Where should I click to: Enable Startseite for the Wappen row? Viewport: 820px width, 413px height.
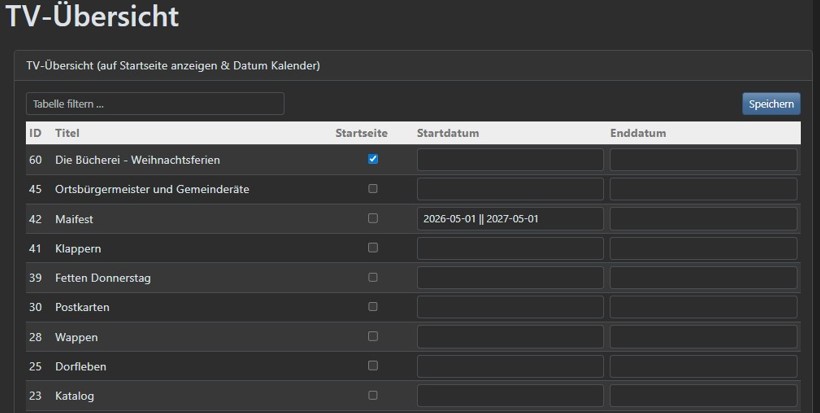373,336
